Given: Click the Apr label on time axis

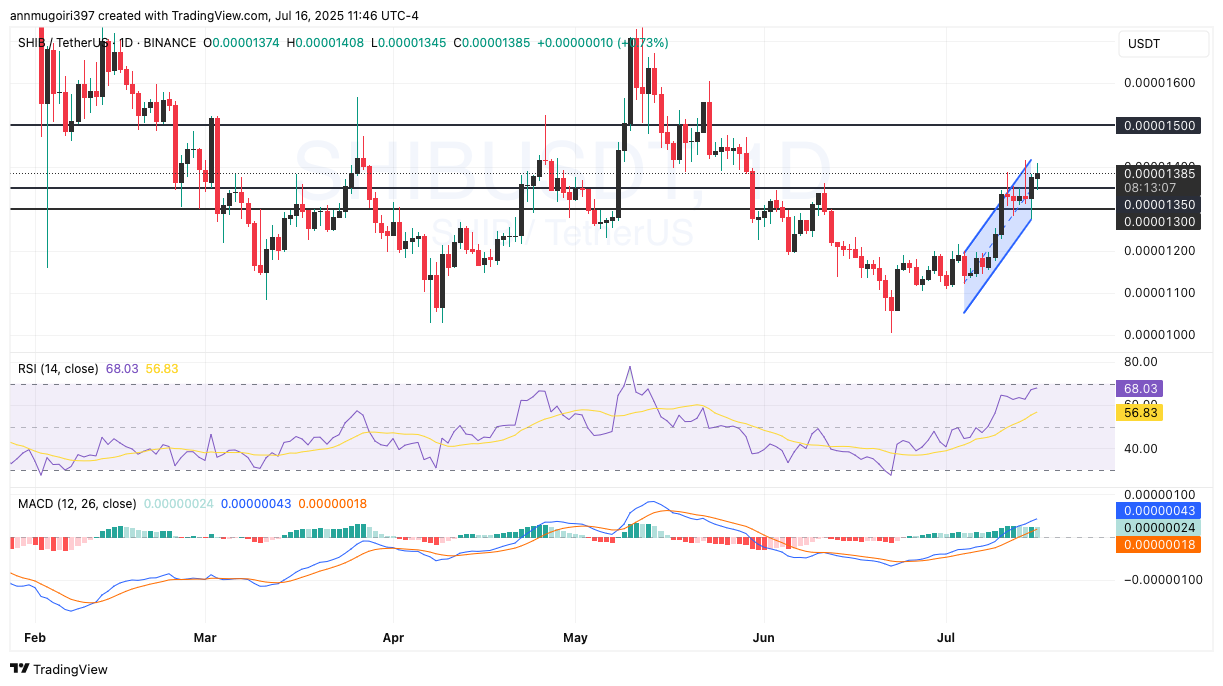Looking at the screenshot, I should pos(393,636).
